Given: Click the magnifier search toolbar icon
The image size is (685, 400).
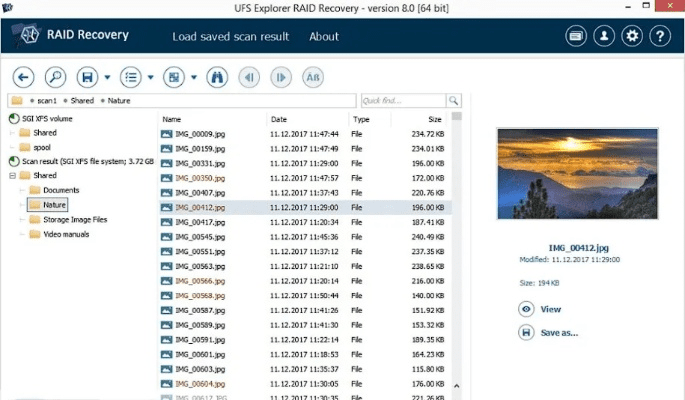Looking at the screenshot, I should click(55, 76).
